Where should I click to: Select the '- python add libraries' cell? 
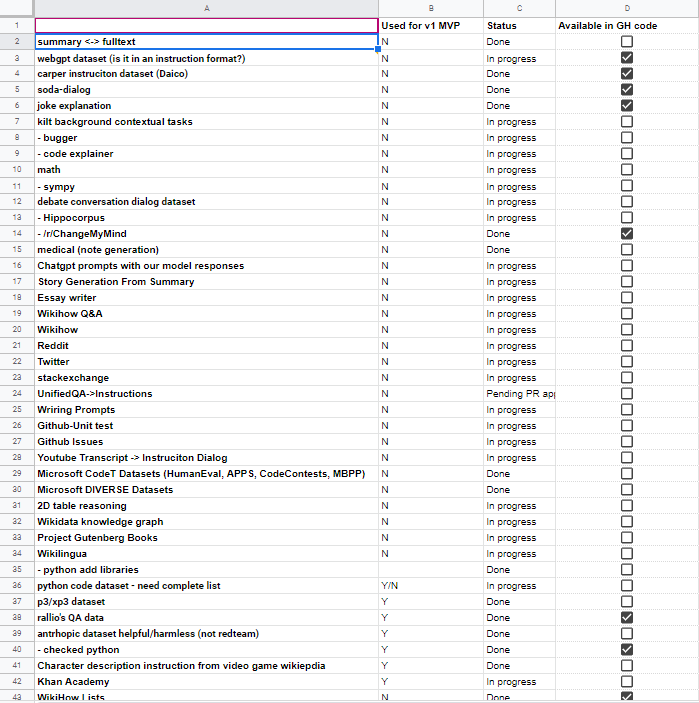pyautogui.click(x=206, y=569)
